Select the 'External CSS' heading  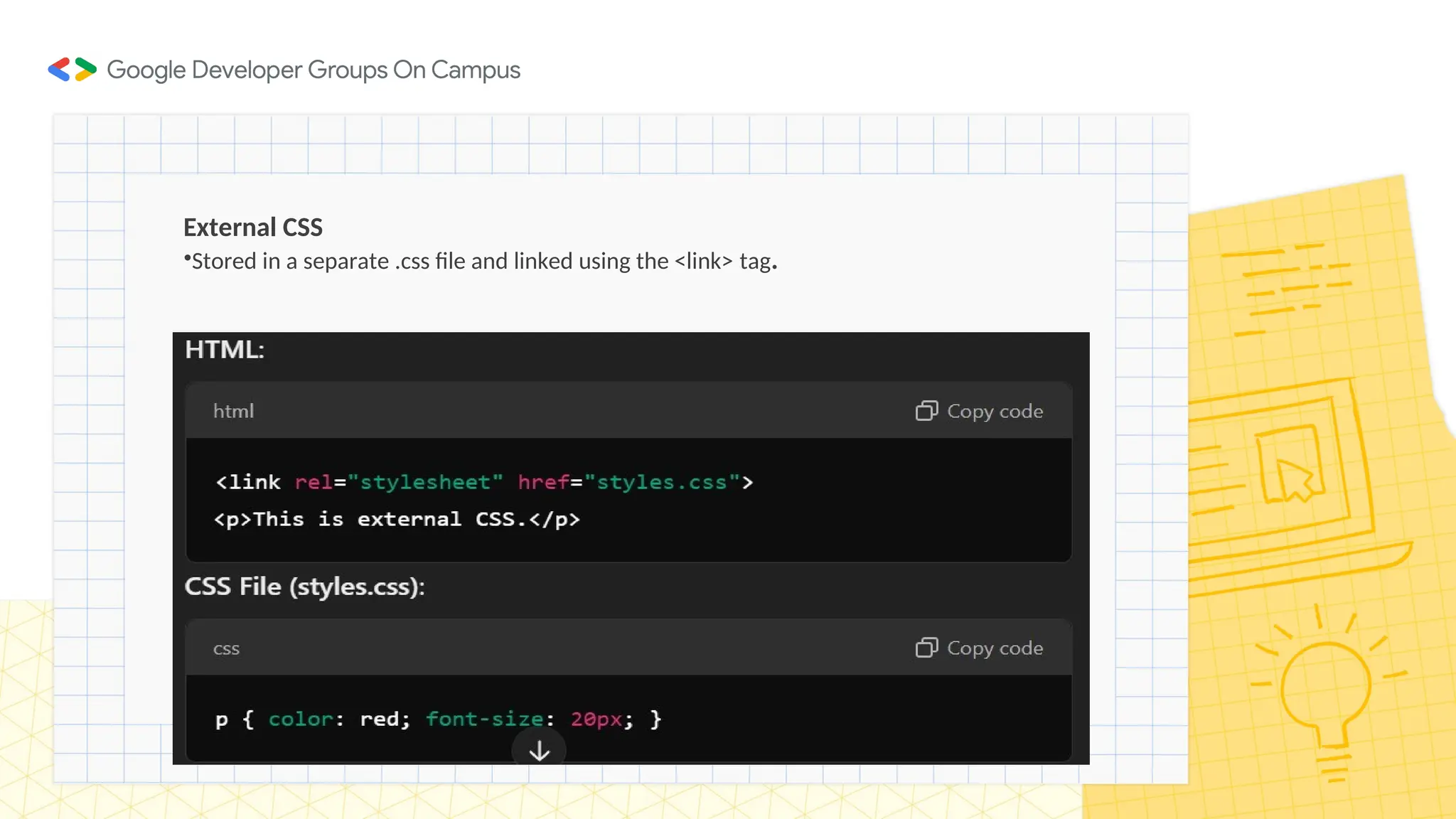pos(252,227)
